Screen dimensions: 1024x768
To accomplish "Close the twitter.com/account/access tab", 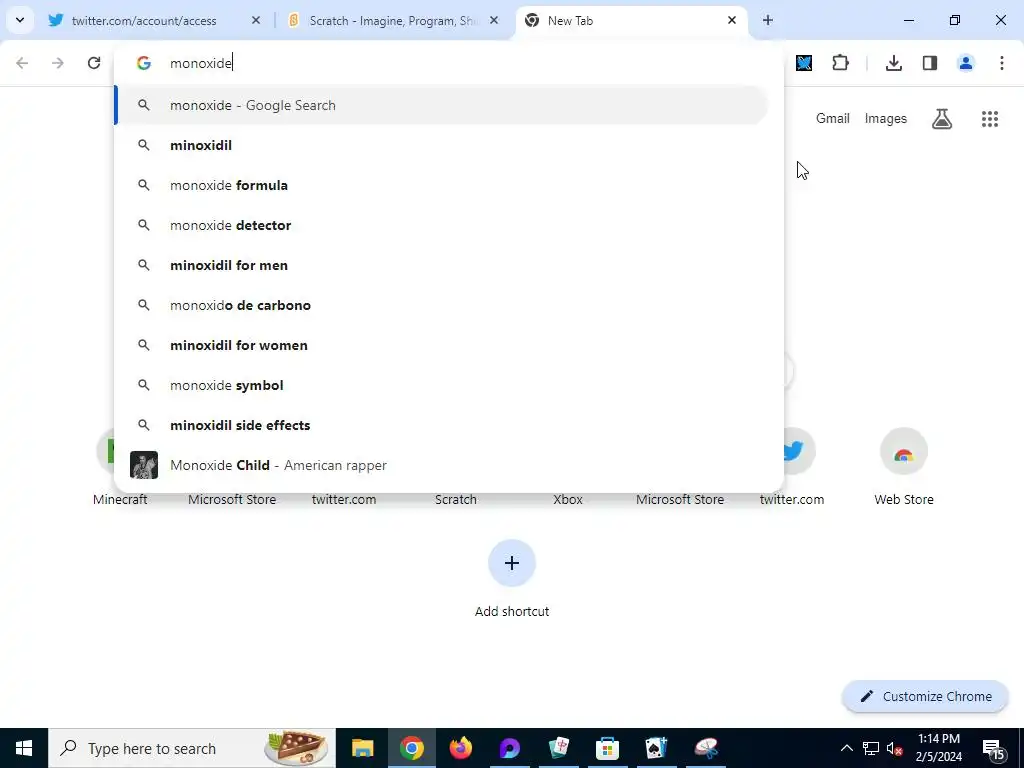I will click(256, 20).
